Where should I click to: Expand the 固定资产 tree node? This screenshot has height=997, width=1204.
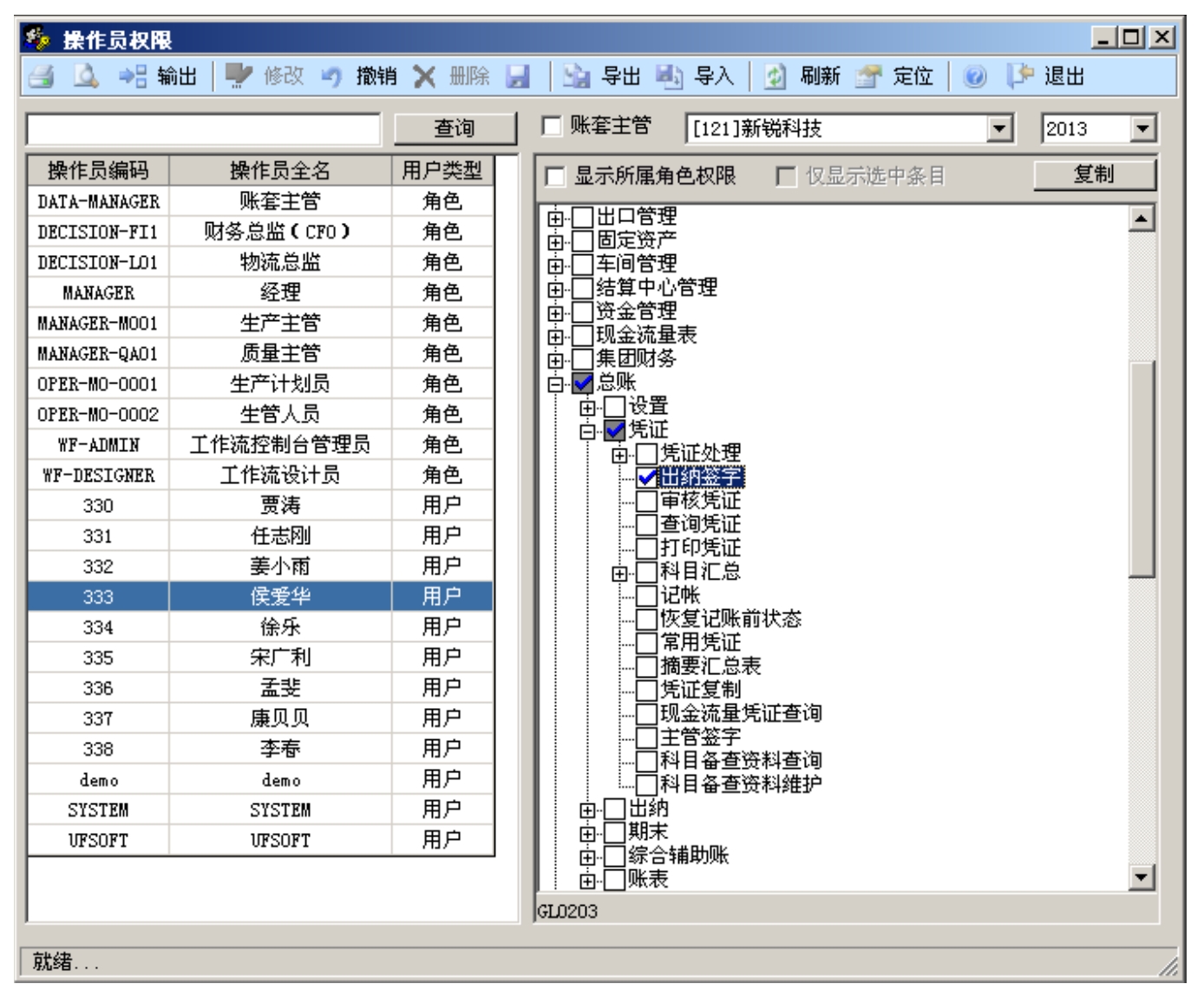tap(555, 241)
